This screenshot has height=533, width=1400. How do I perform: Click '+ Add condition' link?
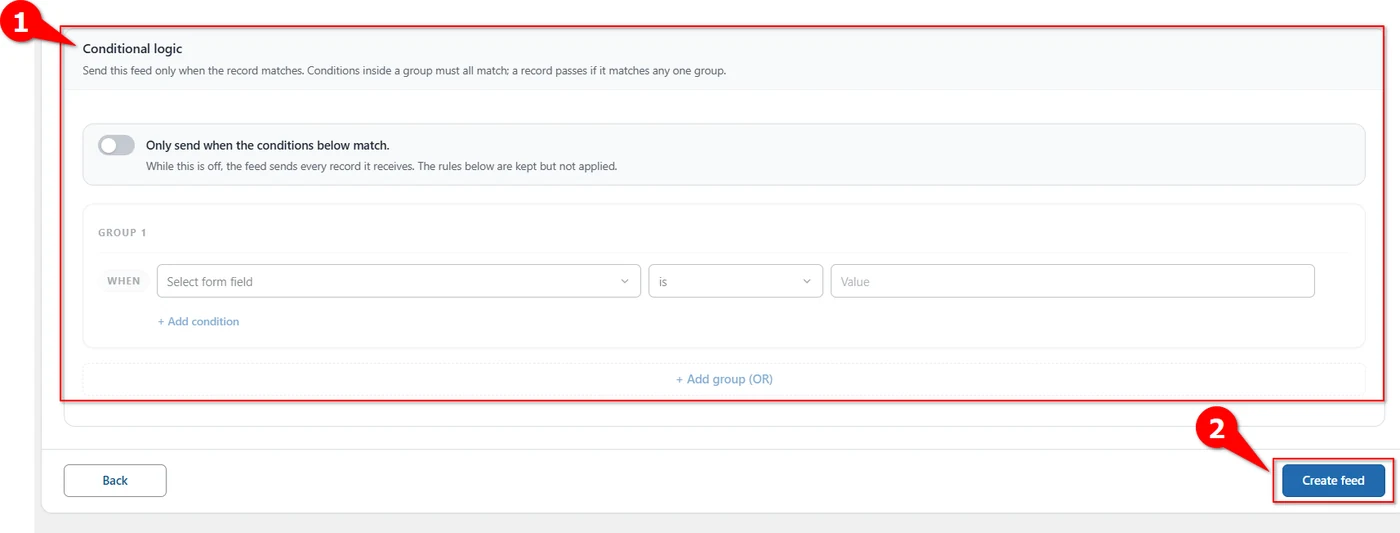click(198, 321)
